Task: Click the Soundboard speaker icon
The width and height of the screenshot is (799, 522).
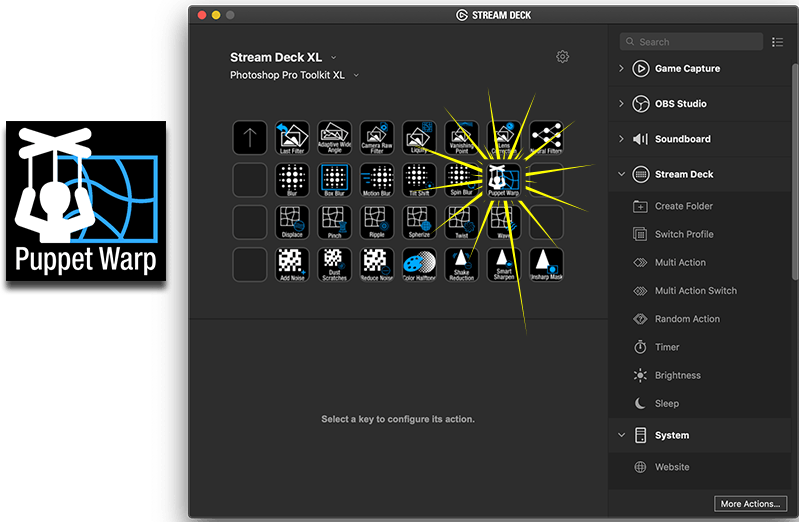Action: pyautogui.click(x=641, y=139)
